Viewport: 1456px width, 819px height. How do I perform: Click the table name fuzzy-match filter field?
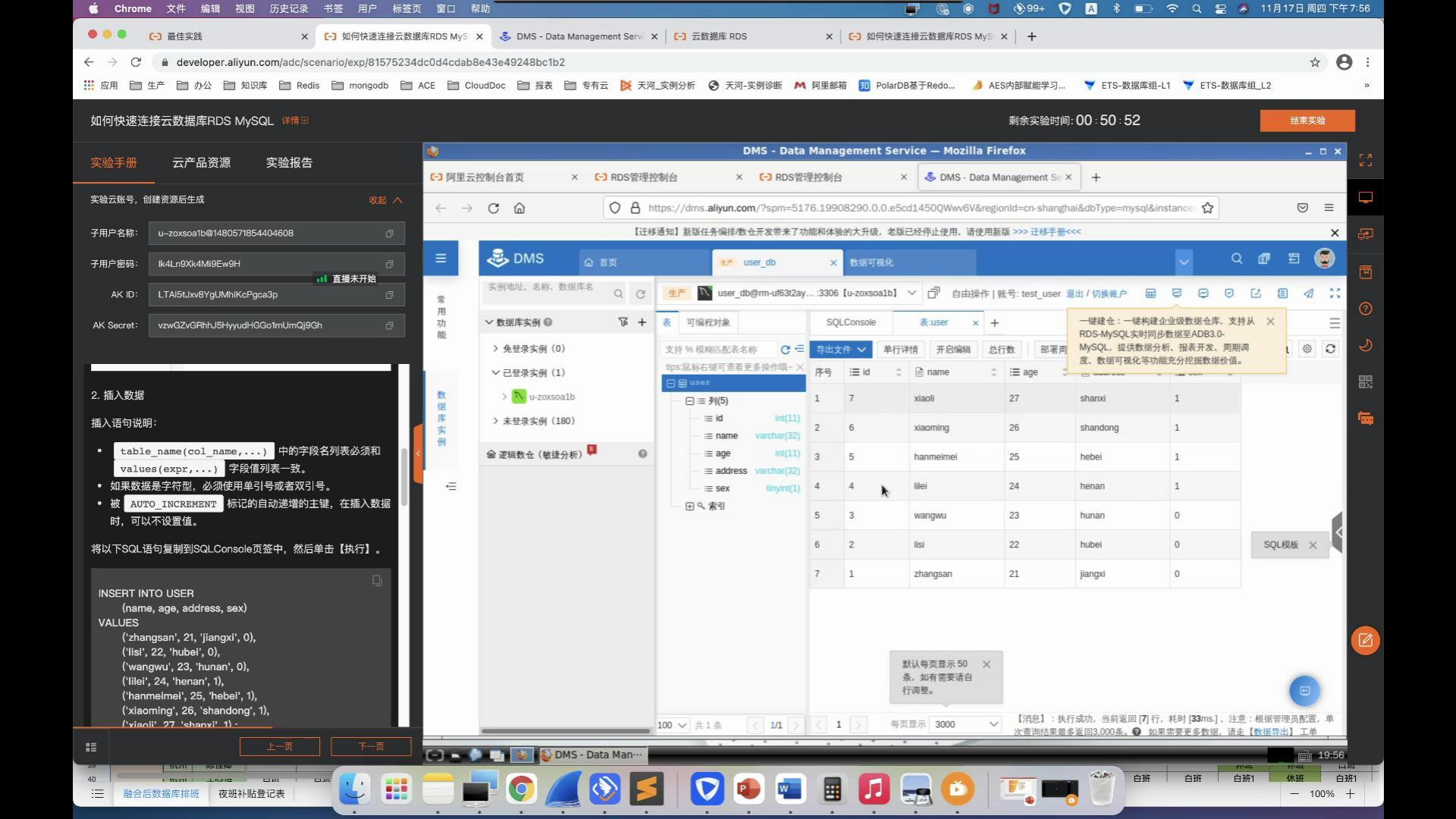tap(719, 350)
